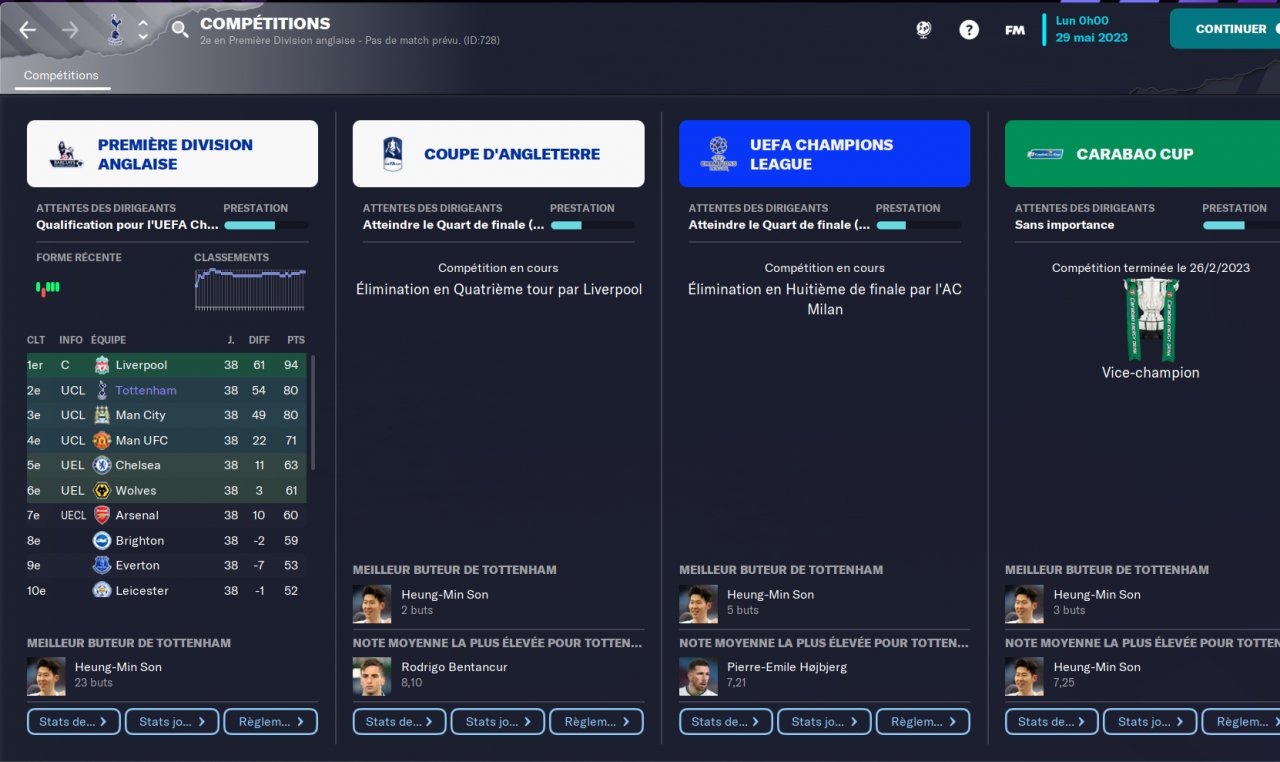Open Stats de… under Carabao Cup

pyautogui.click(x=1052, y=721)
